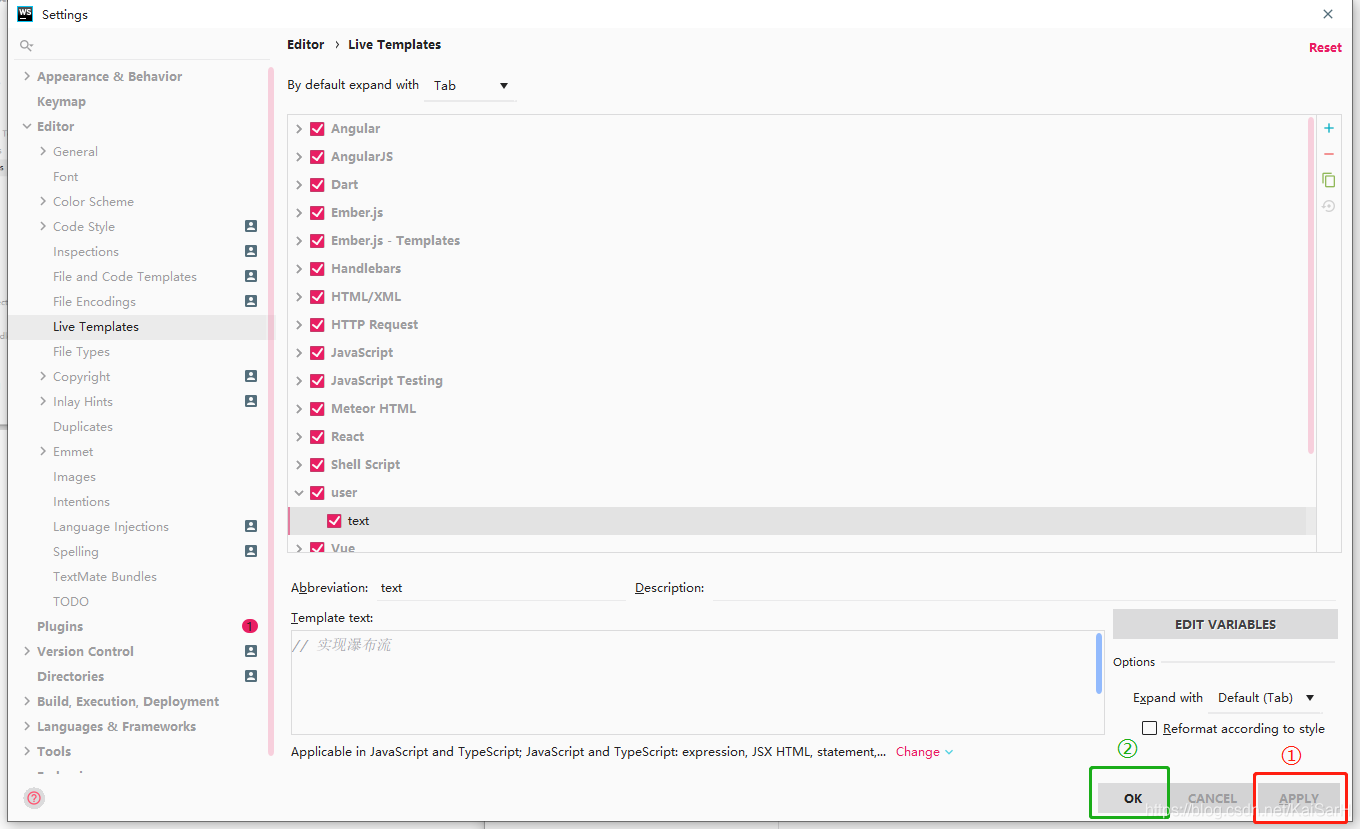This screenshot has height=829, width=1360.
Task: Select the JavaScript Testing group row
Action: pos(800,381)
